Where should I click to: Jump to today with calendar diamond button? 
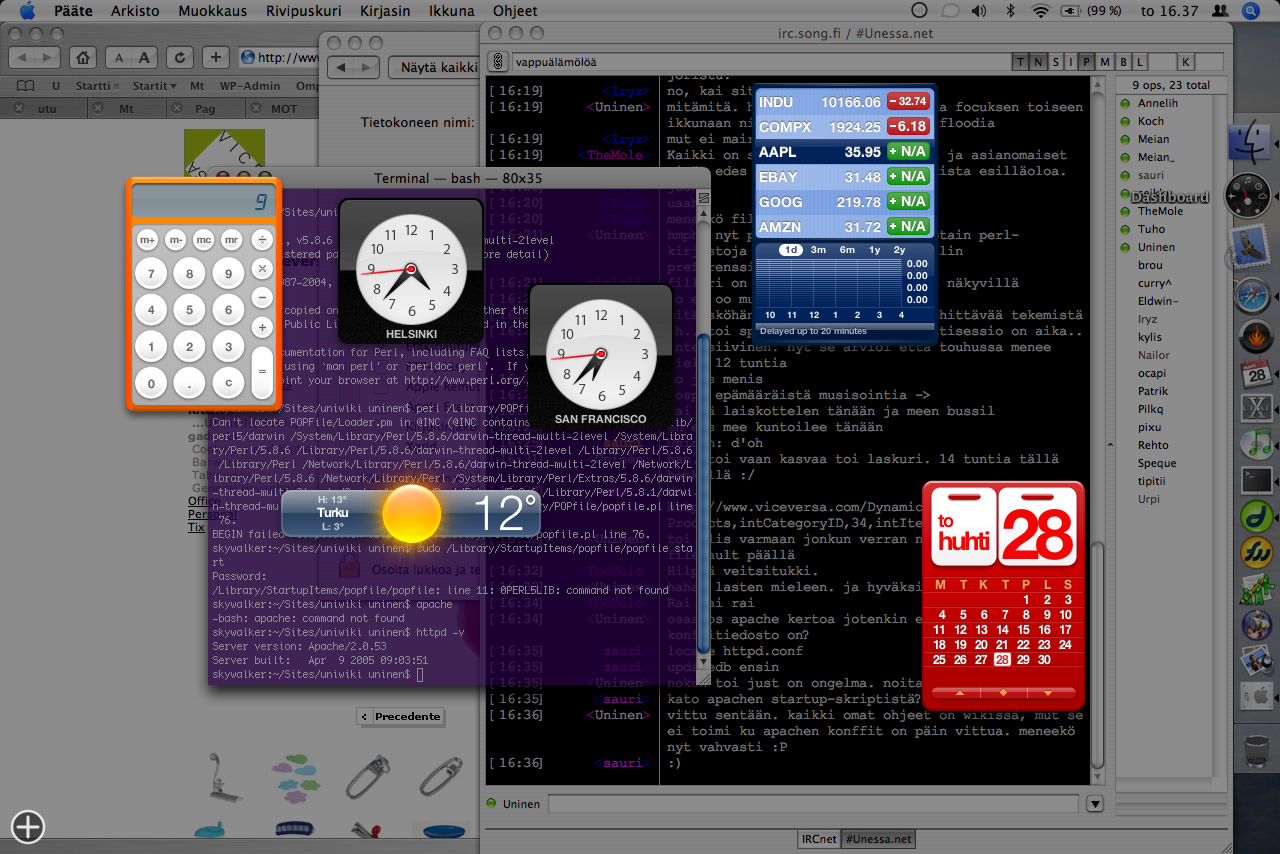click(1003, 692)
